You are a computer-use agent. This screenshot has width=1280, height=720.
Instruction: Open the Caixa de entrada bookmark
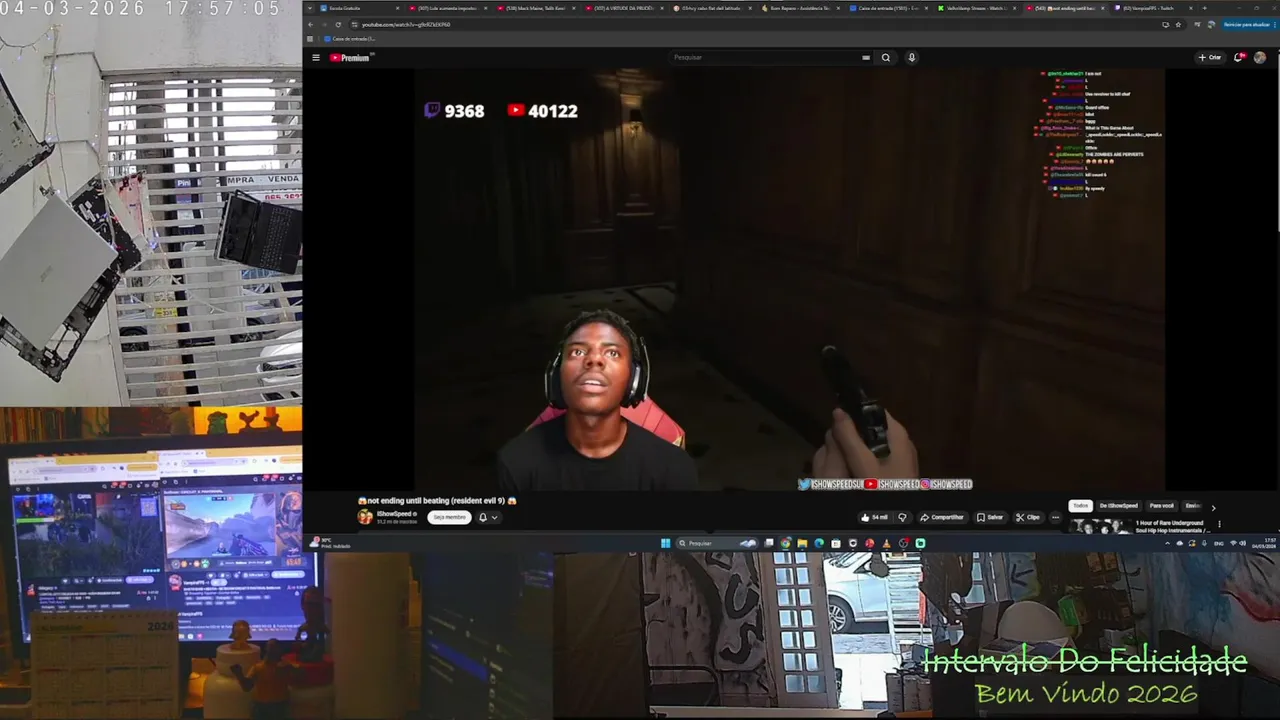coord(350,38)
